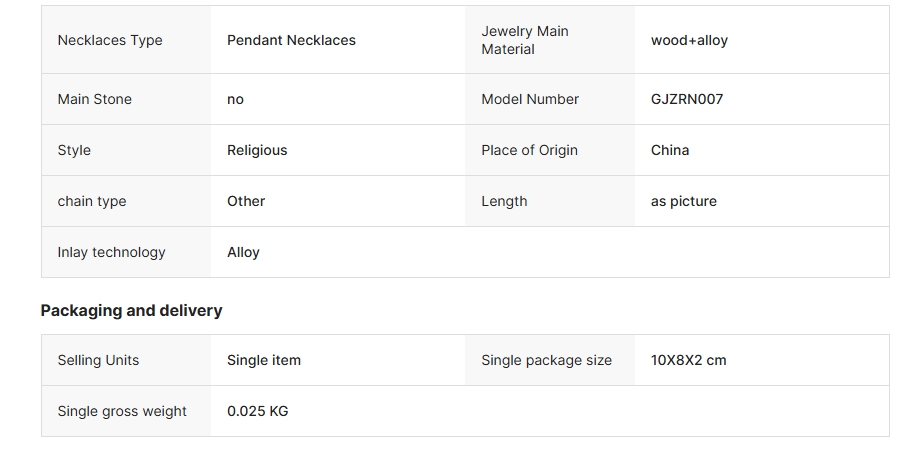Click the Model Number label
The height and width of the screenshot is (466, 908).
530,99
